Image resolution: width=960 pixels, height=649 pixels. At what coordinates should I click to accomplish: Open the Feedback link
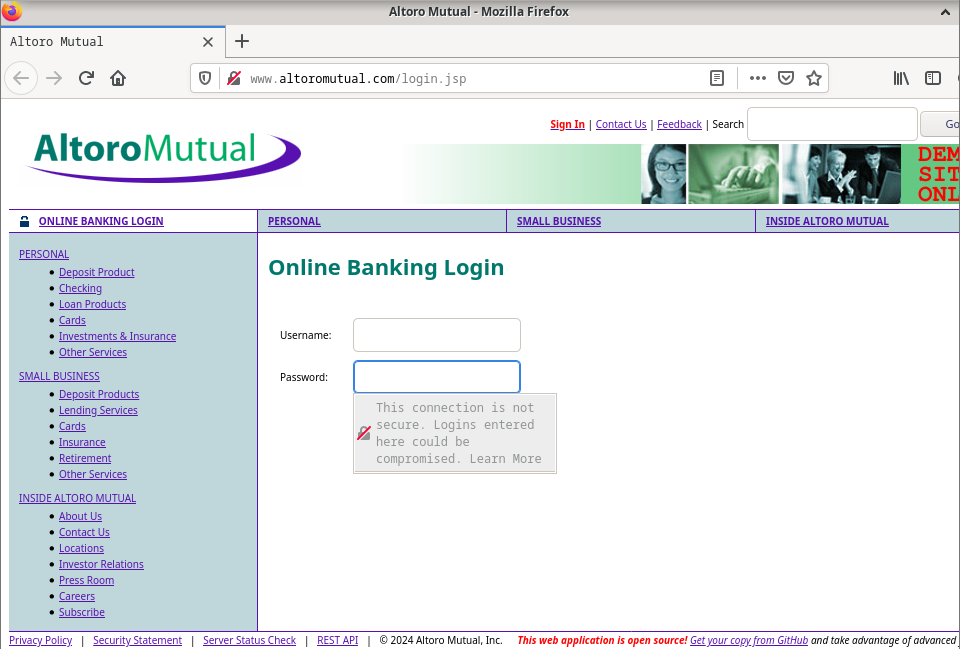[x=679, y=124]
